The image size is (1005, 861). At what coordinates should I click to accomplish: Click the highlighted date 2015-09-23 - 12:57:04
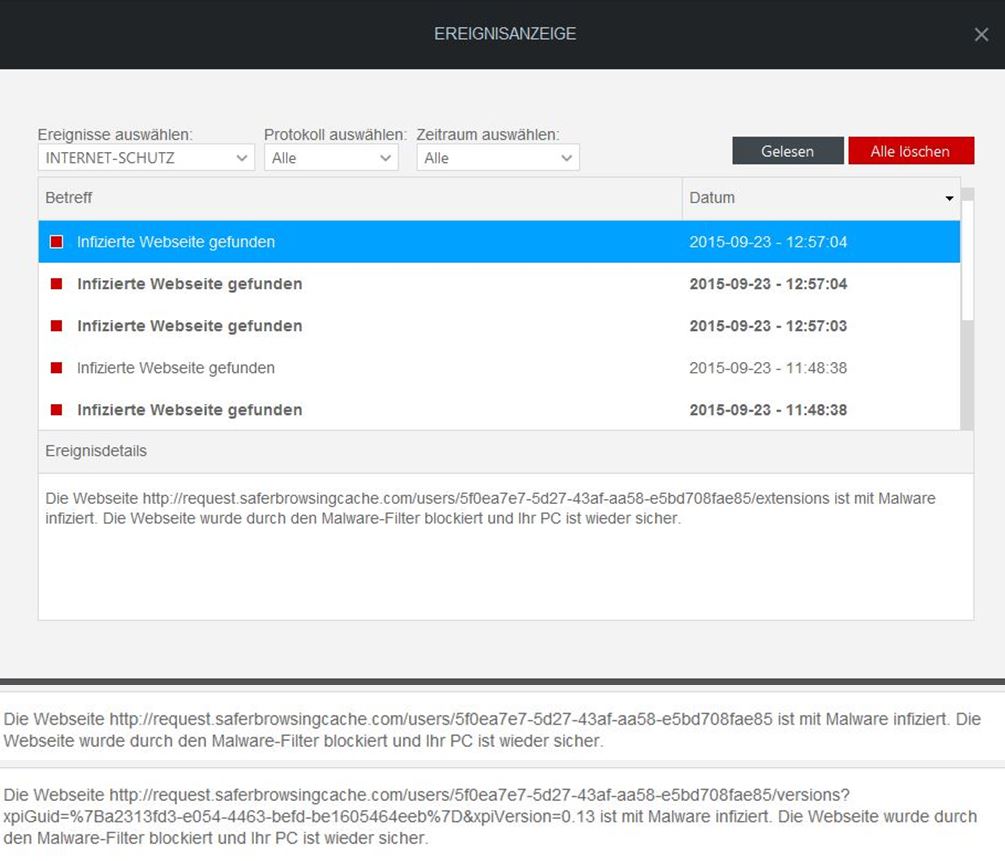[x=768, y=242]
